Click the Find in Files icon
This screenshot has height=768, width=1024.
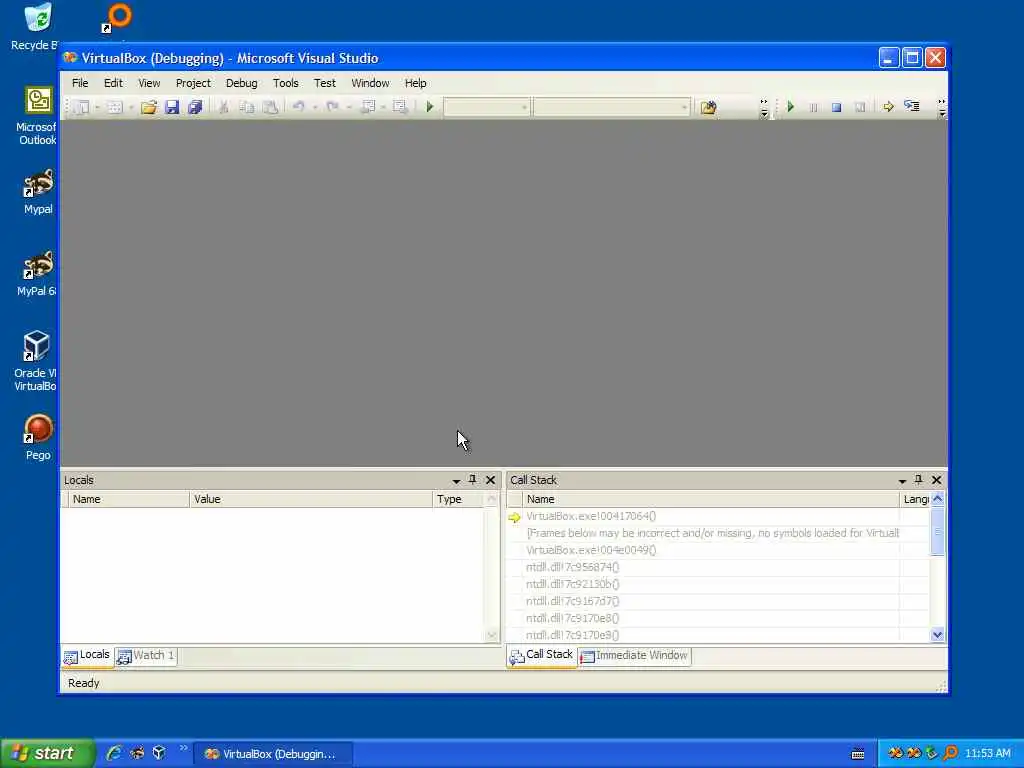tap(709, 107)
